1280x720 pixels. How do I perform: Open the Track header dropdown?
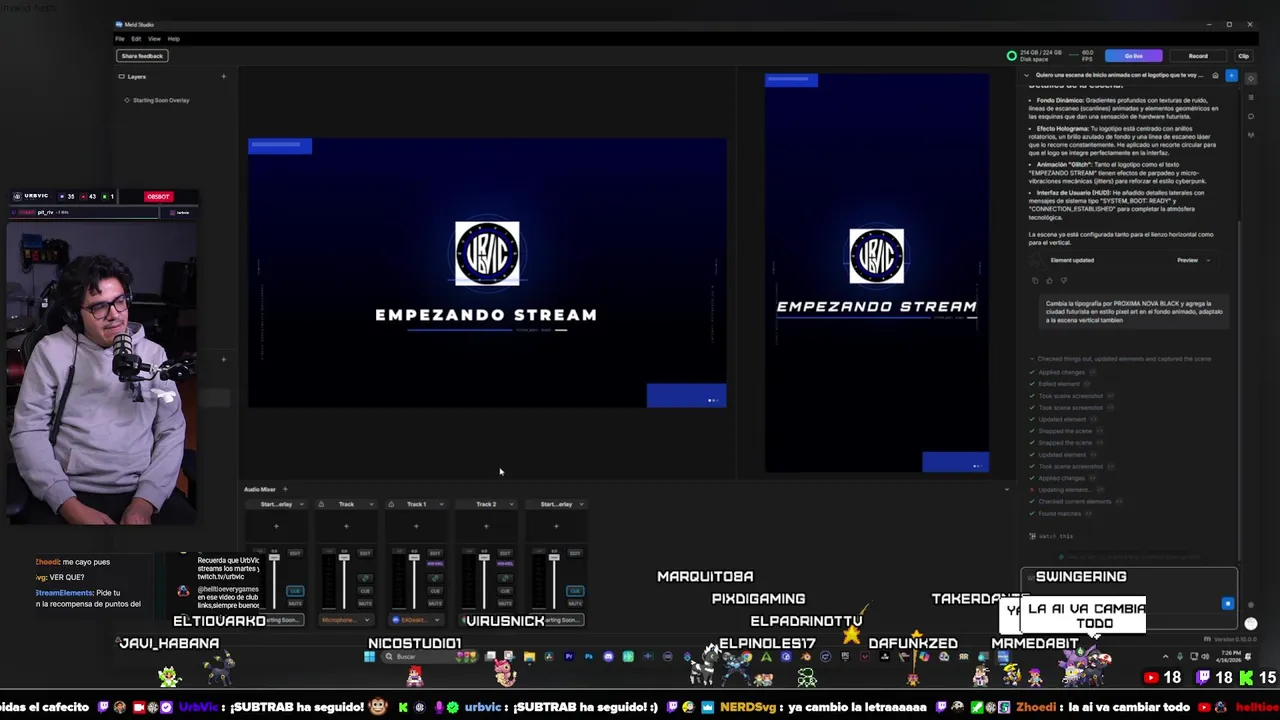click(x=371, y=504)
